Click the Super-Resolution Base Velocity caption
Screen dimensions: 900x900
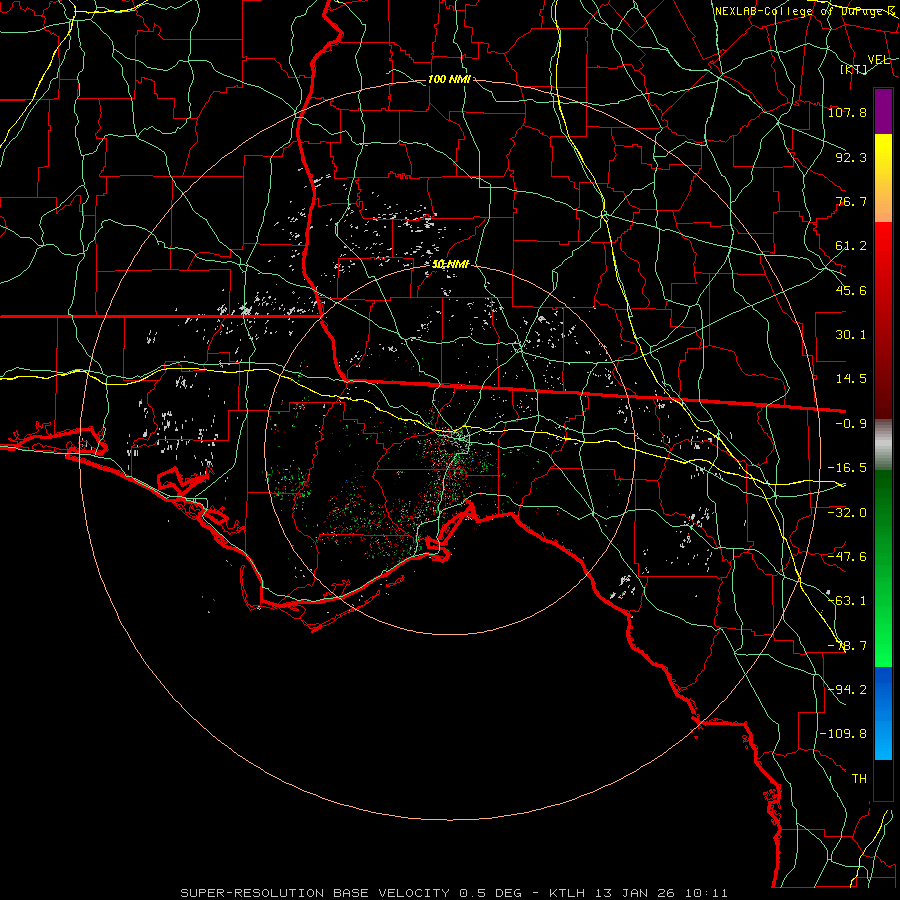click(454, 893)
